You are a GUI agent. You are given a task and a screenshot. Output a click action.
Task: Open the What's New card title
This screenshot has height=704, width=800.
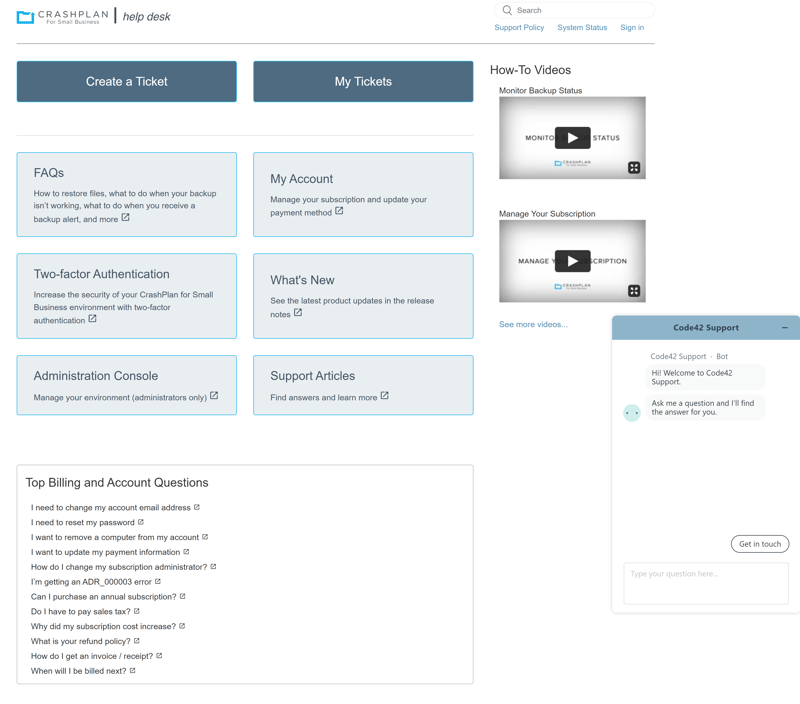coord(303,280)
